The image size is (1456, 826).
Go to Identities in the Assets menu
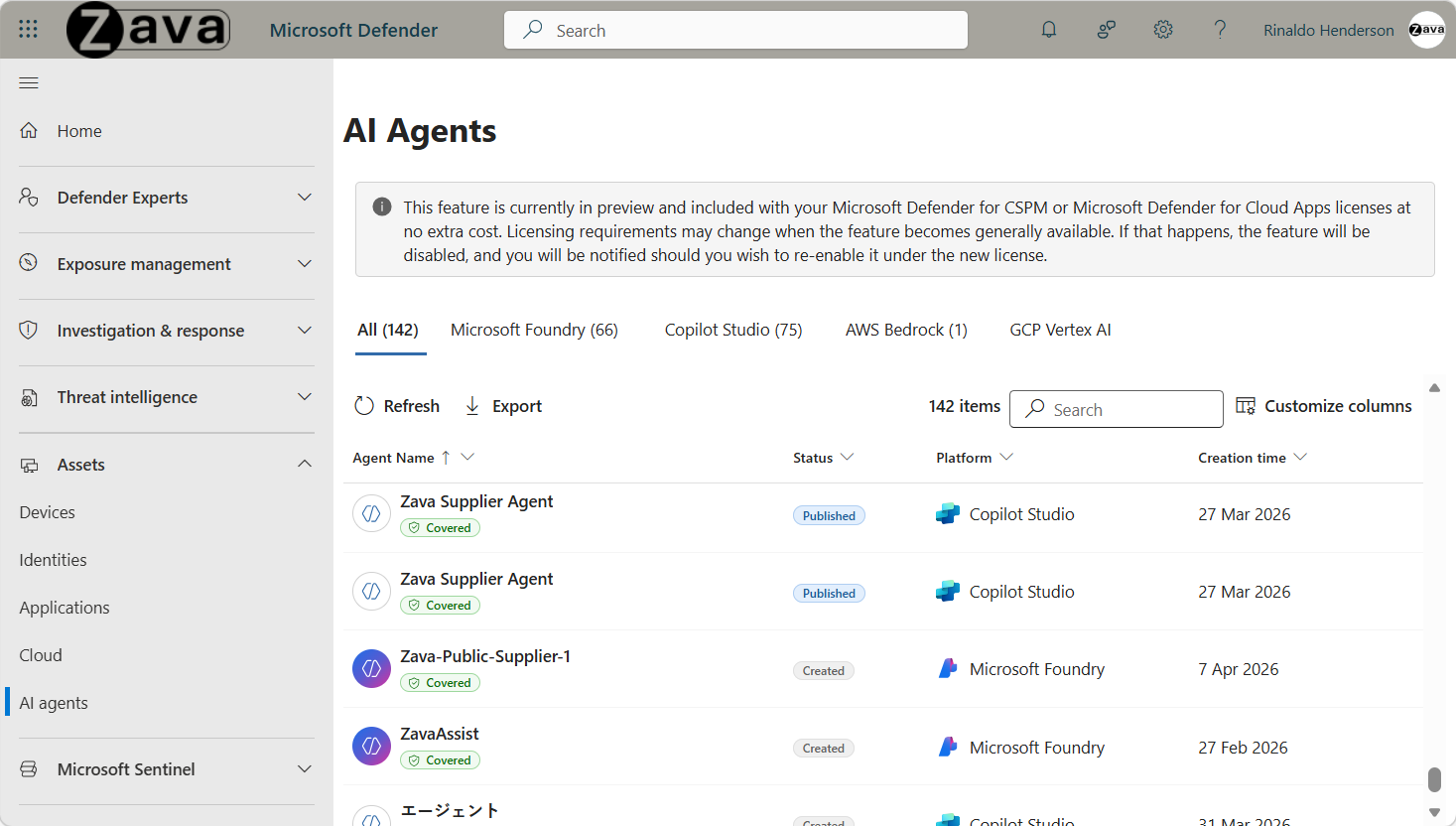click(x=53, y=560)
